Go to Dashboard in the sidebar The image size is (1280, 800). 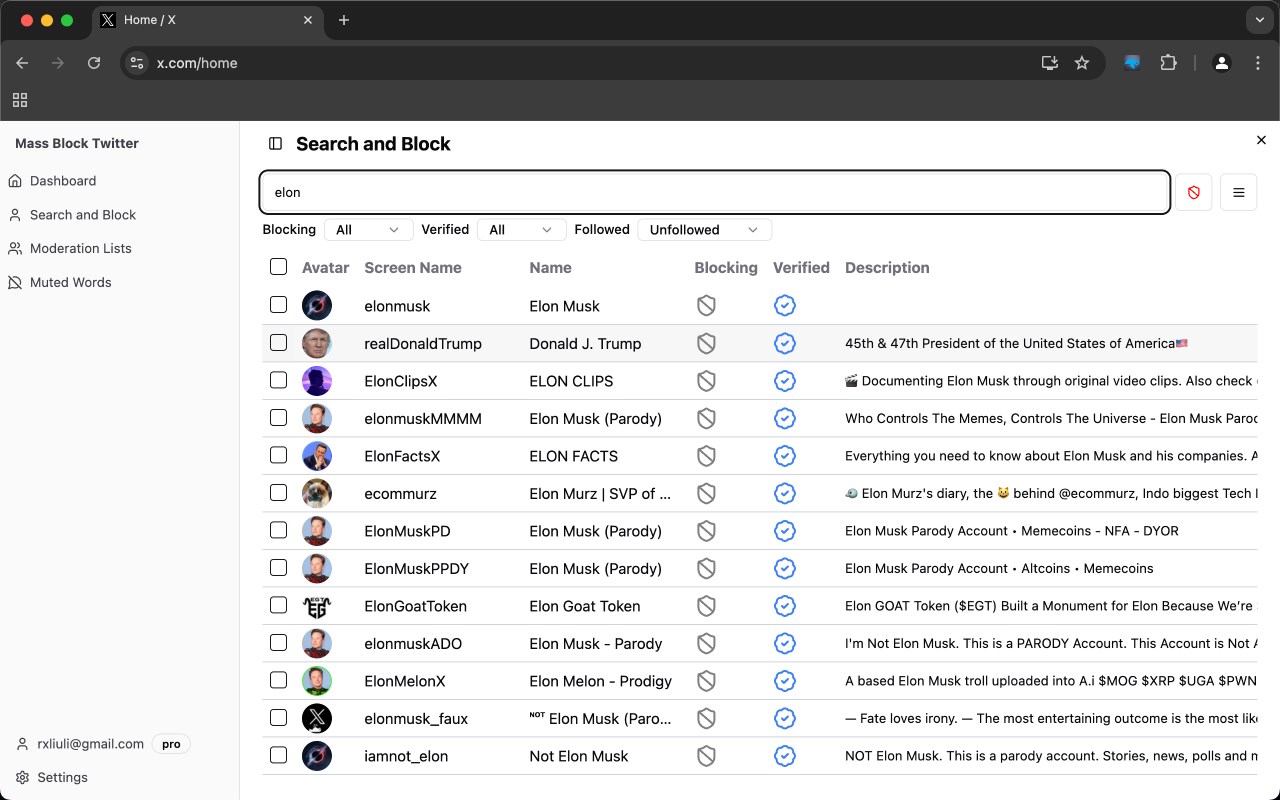[63, 181]
